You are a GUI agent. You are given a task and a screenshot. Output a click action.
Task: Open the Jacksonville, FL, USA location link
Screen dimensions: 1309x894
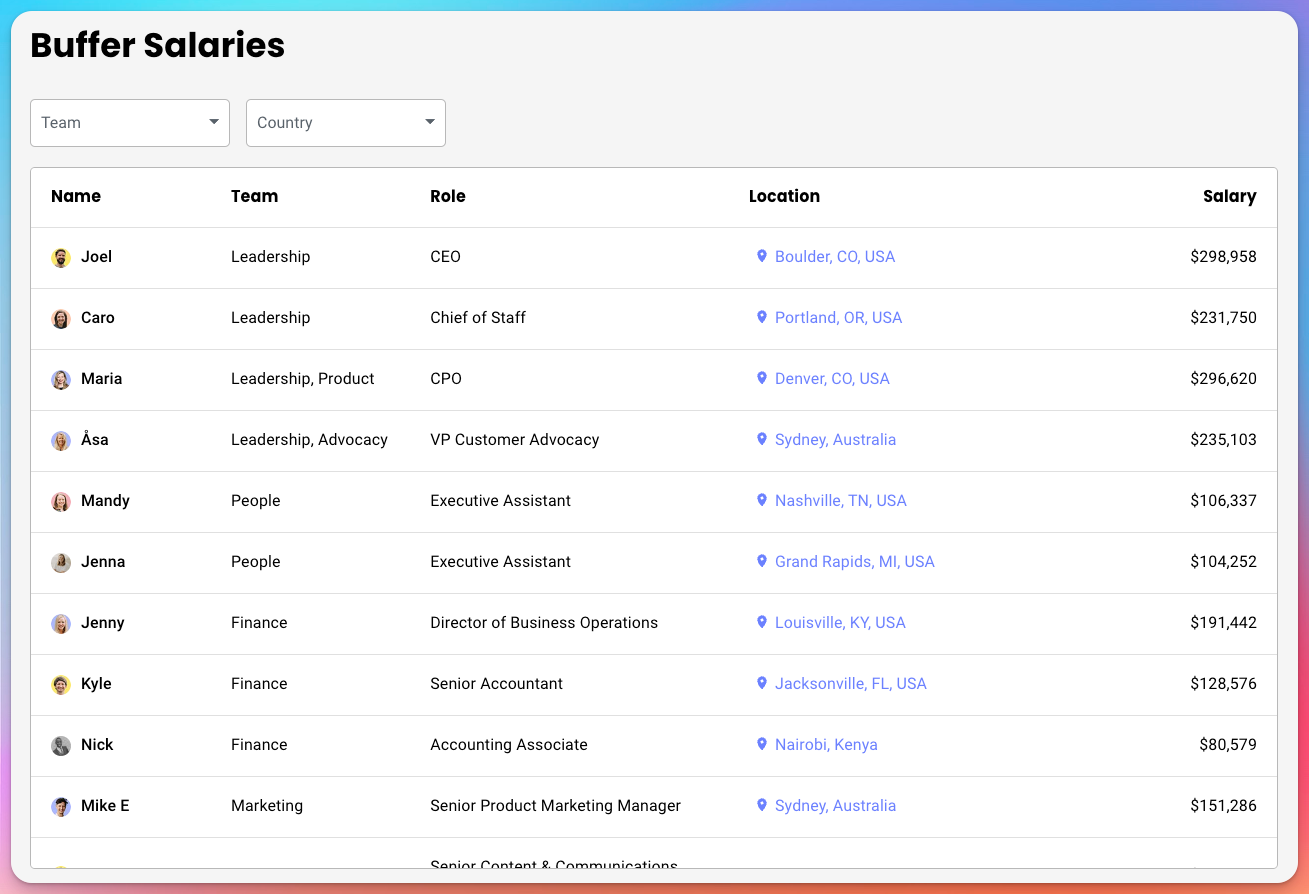pyautogui.click(x=851, y=684)
